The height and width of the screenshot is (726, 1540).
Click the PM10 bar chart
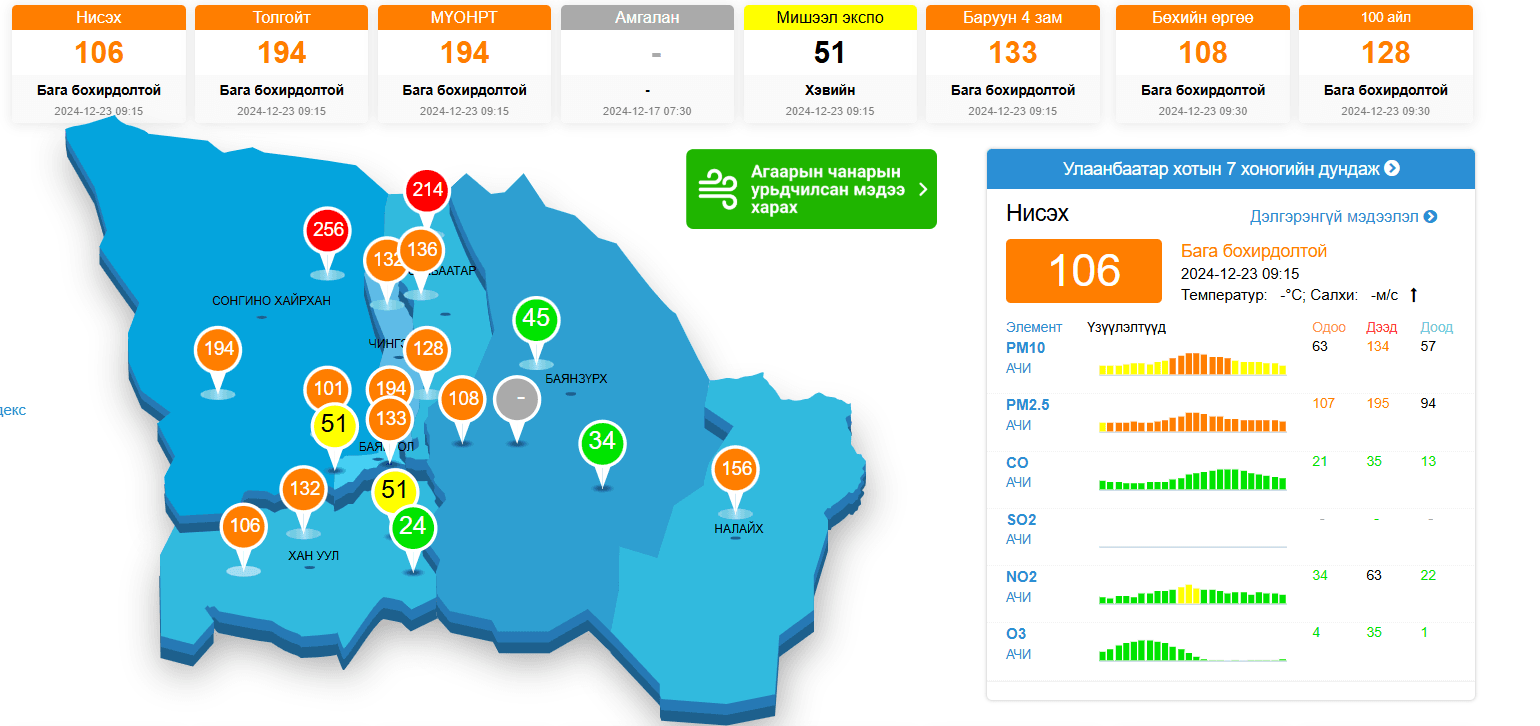coord(1192,363)
